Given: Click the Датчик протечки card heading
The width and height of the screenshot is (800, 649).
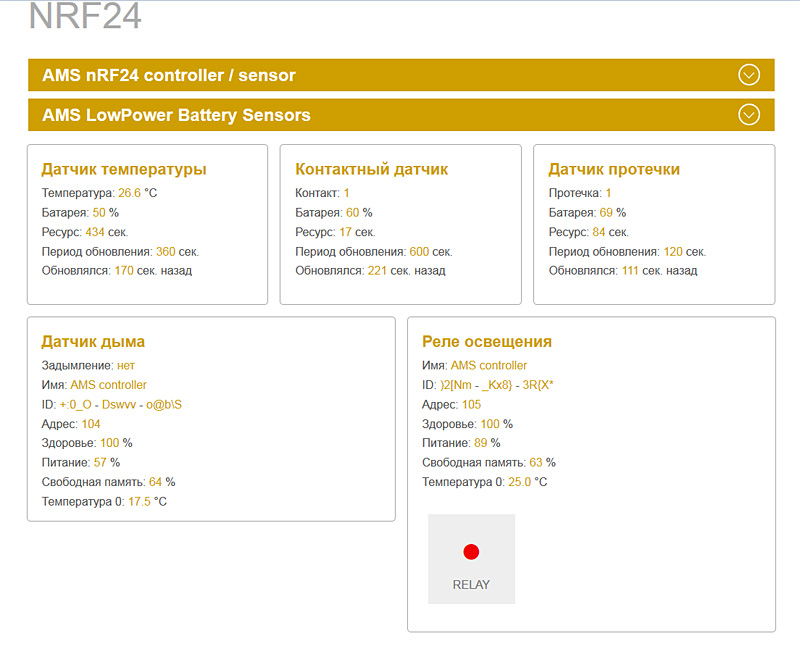Looking at the screenshot, I should (x=614, y=169).
